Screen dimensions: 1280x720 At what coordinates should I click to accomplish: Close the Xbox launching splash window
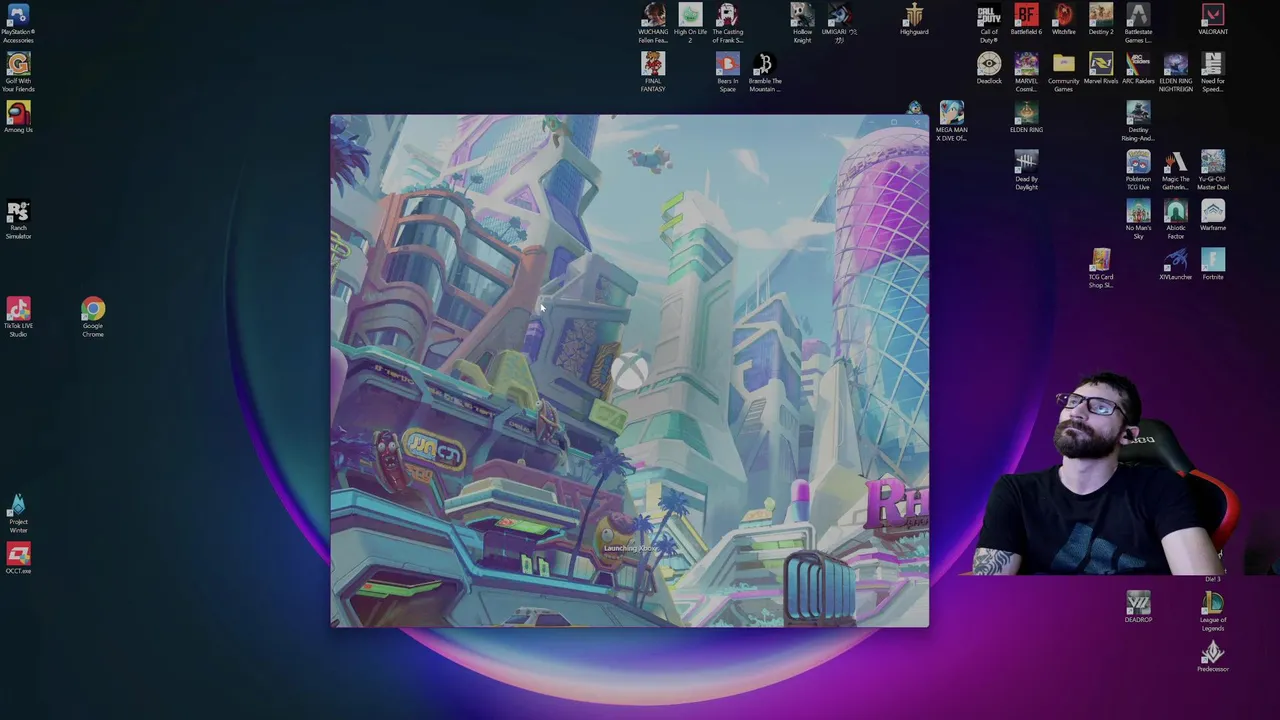918,122
